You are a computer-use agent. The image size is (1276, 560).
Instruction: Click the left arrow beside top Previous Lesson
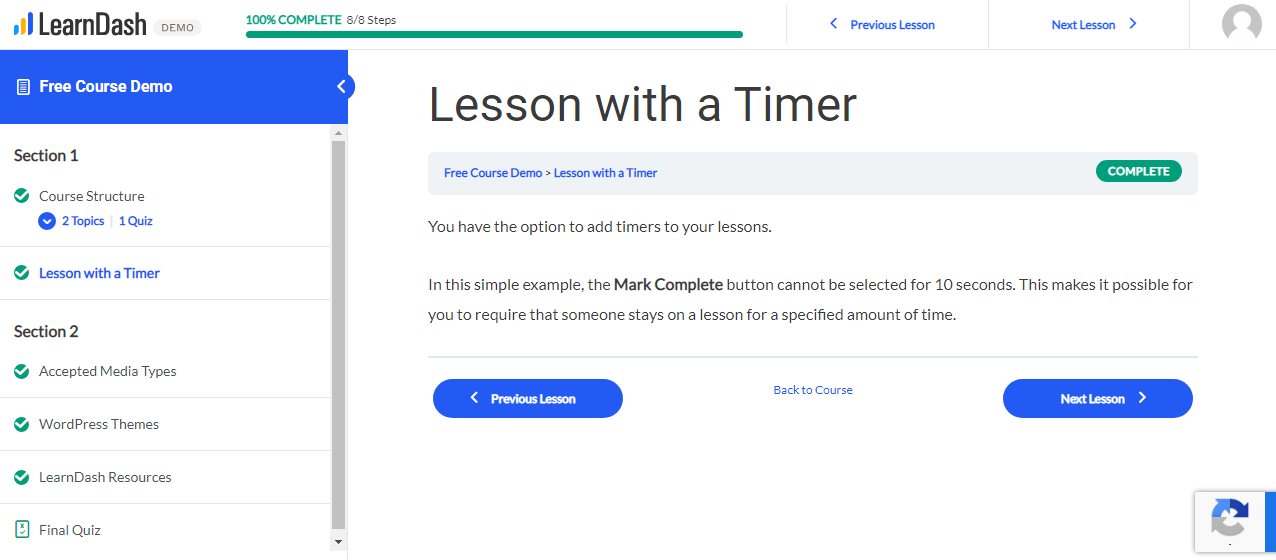[834, 24]
